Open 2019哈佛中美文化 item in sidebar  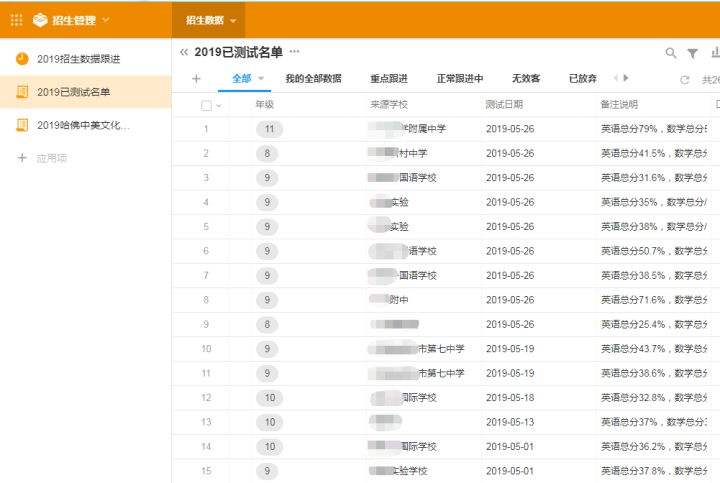[x=82, y=125]
